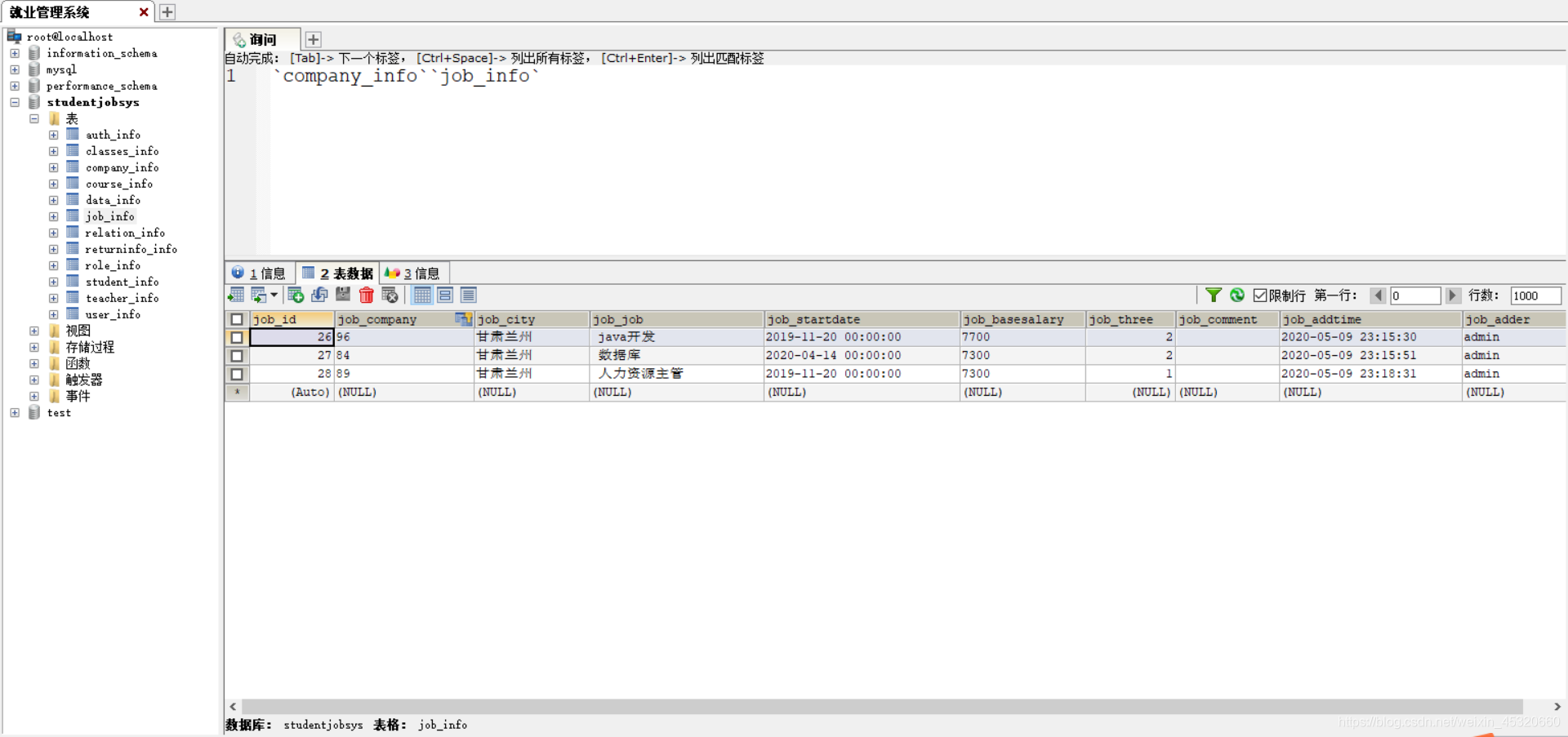
Task: Click the 行数 row count field
Action: click(1535, 295)
